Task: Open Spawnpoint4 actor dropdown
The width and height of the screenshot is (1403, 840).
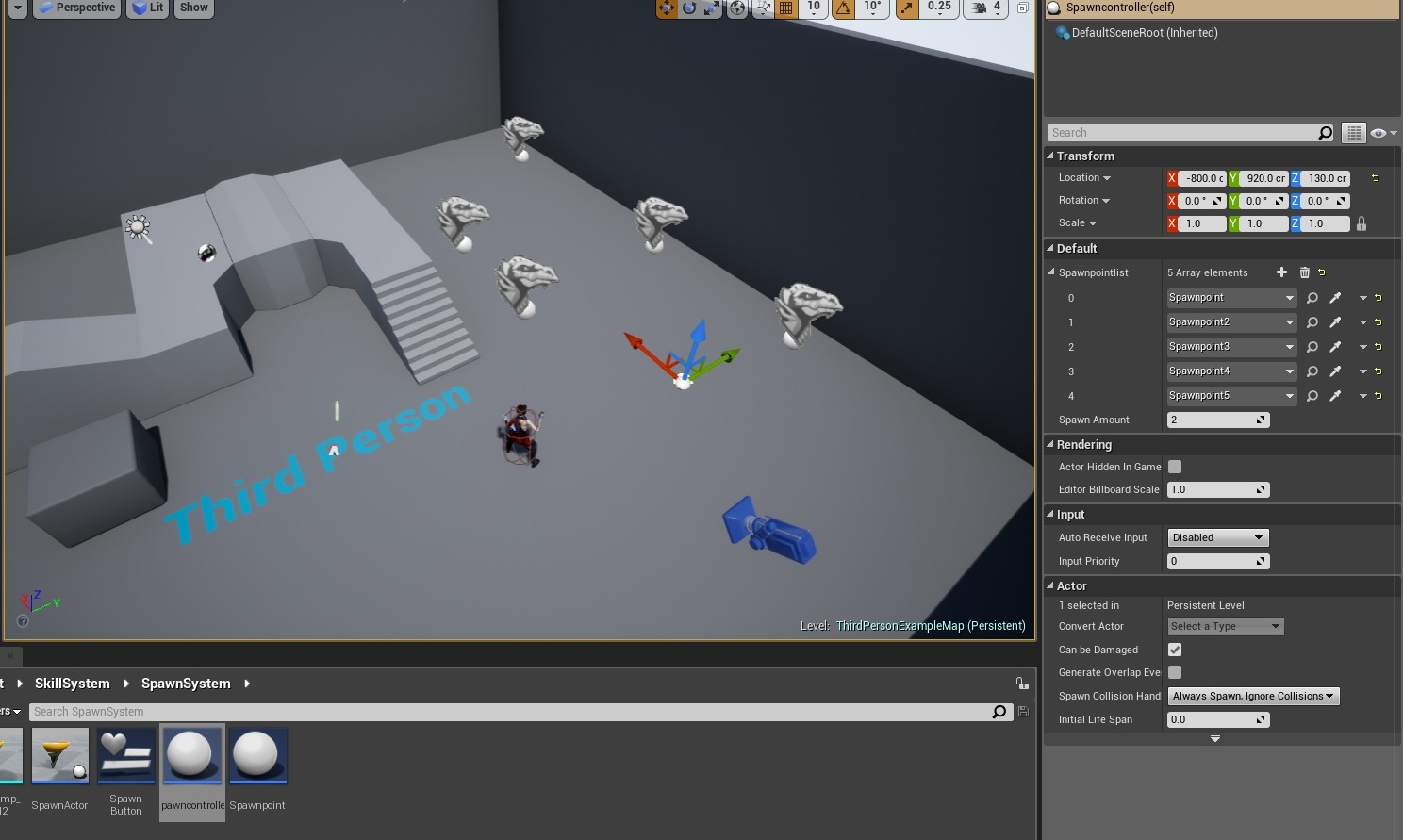Action: [x=1231, y=371]
